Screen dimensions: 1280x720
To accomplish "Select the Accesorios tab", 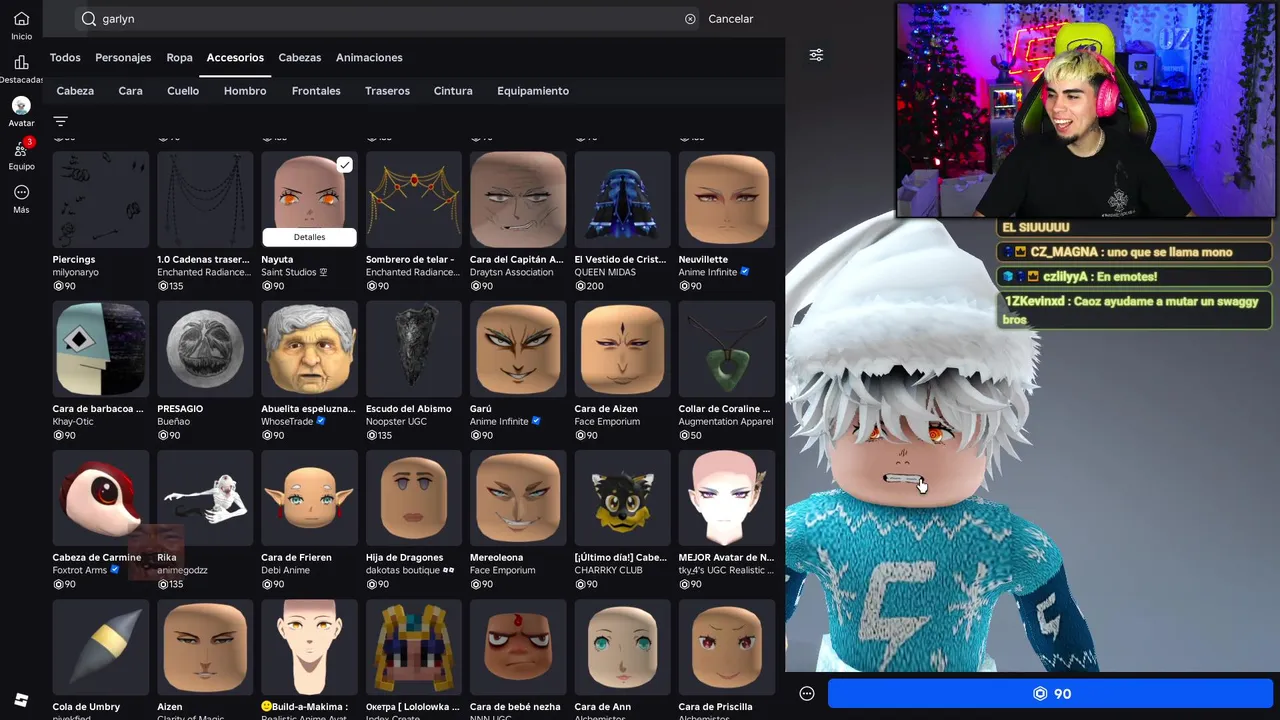I will 235,58.
